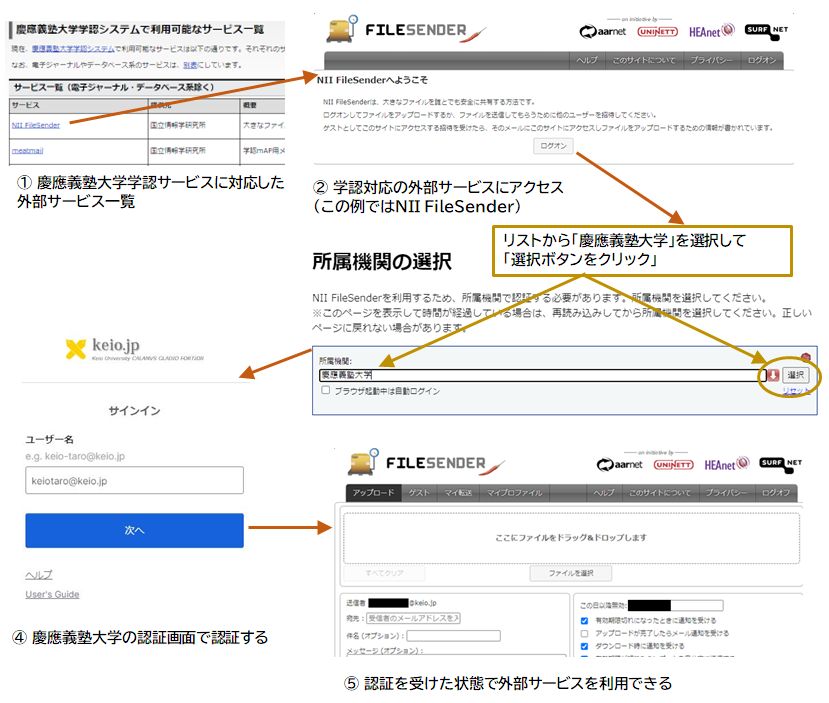
Task: Open the ゲスト tab
Action: 419,493
